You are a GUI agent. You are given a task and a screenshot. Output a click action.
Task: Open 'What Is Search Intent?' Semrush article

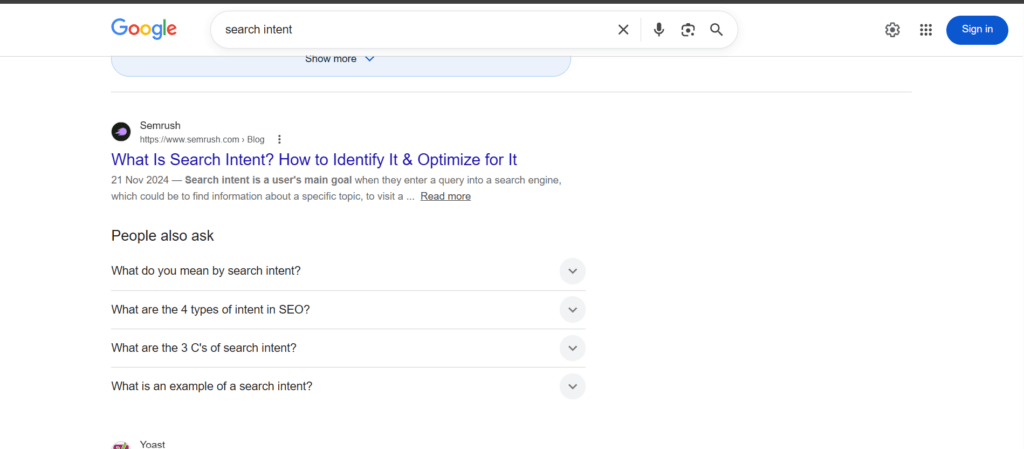coord(314,159)
